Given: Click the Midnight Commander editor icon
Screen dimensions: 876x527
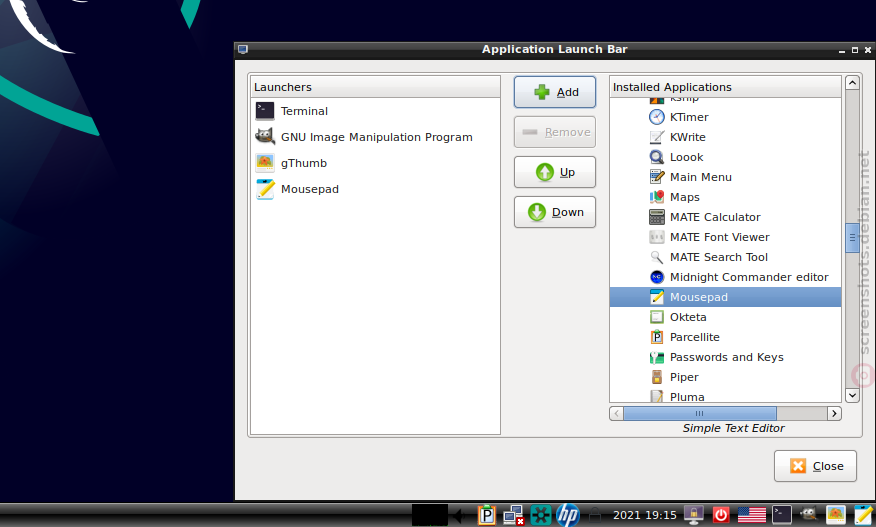Looking at the screenshot, I should point(656,277).
